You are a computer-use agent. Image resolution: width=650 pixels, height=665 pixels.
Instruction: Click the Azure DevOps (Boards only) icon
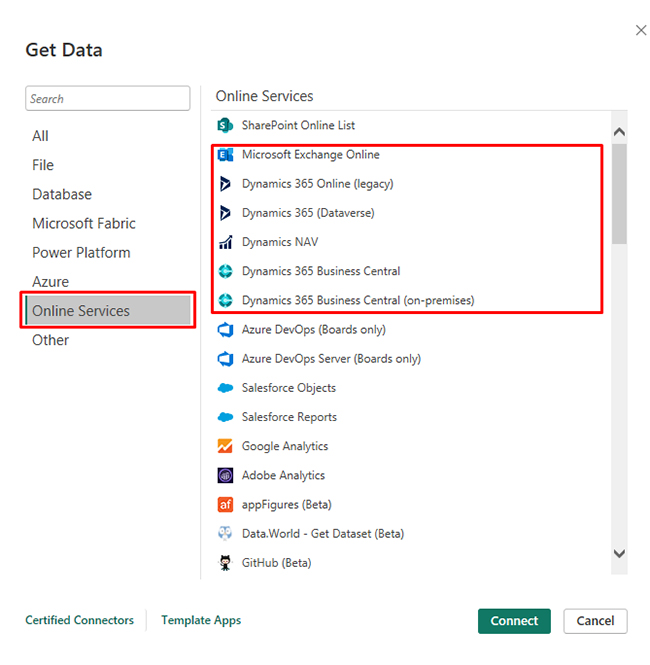pyautogui.click(x=225, y=330)
